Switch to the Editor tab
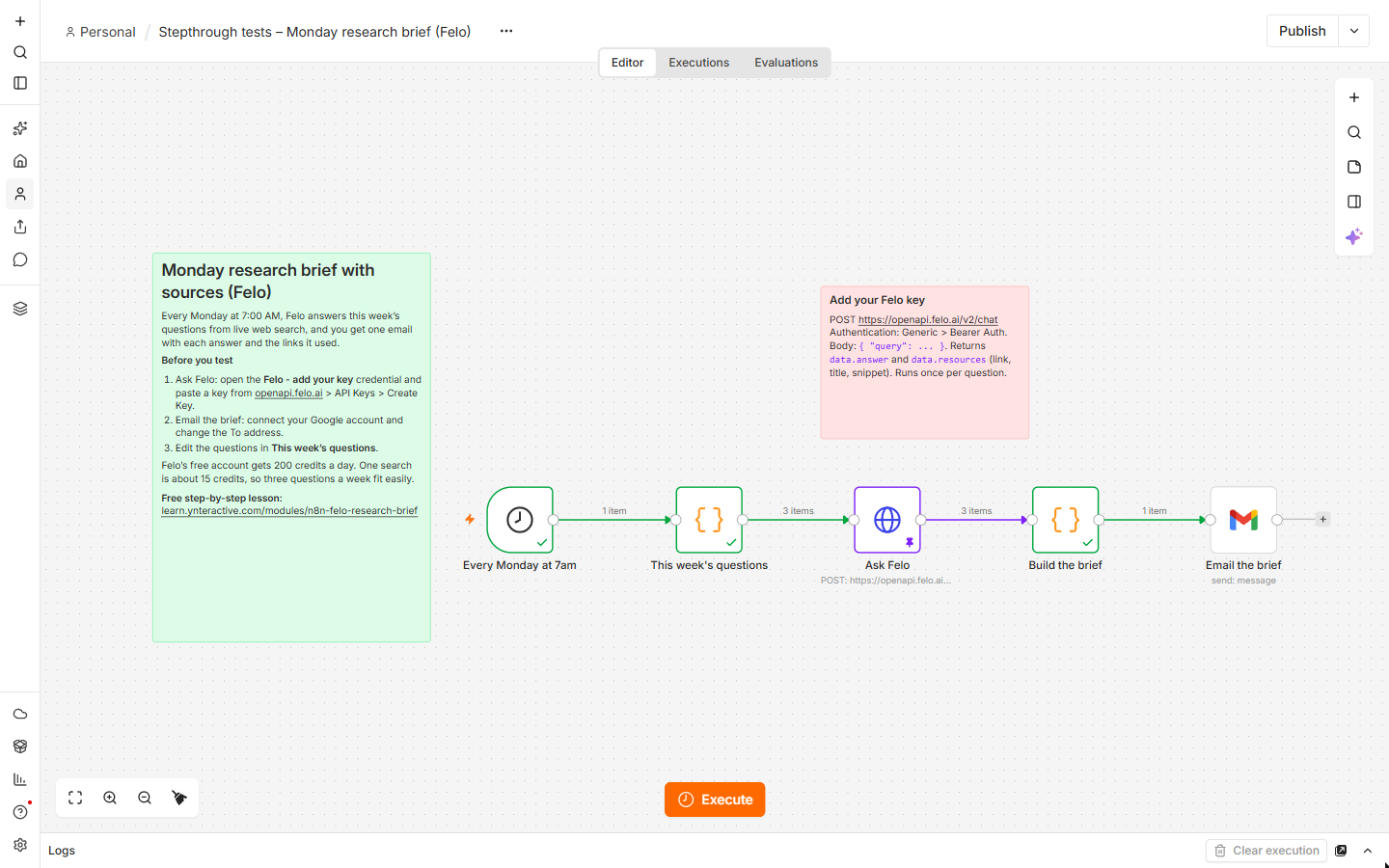This screenshot has width=1389, height=868. pos(628,62)
